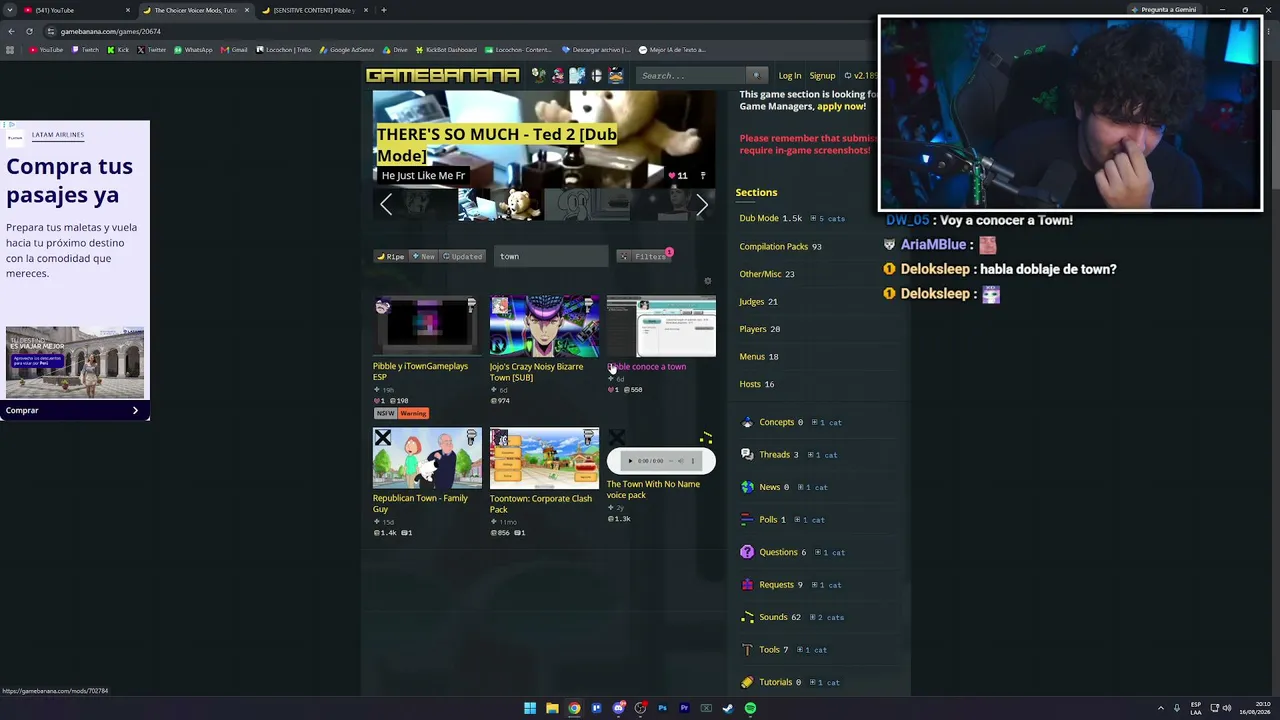Open the Players section
The image size is (1280, 720).
click(x=753, y=329)
